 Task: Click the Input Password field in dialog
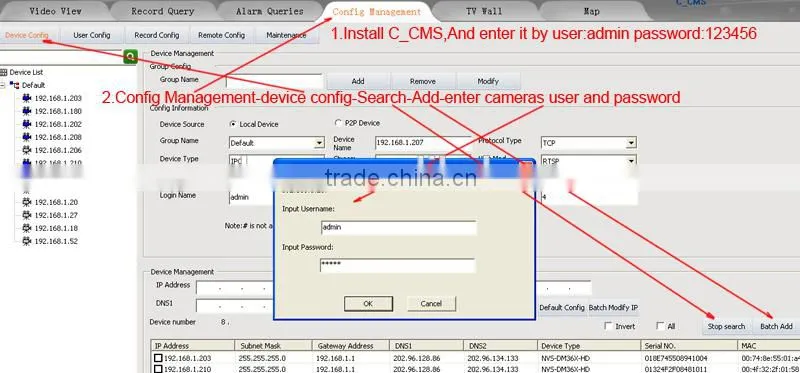[398, 265]
